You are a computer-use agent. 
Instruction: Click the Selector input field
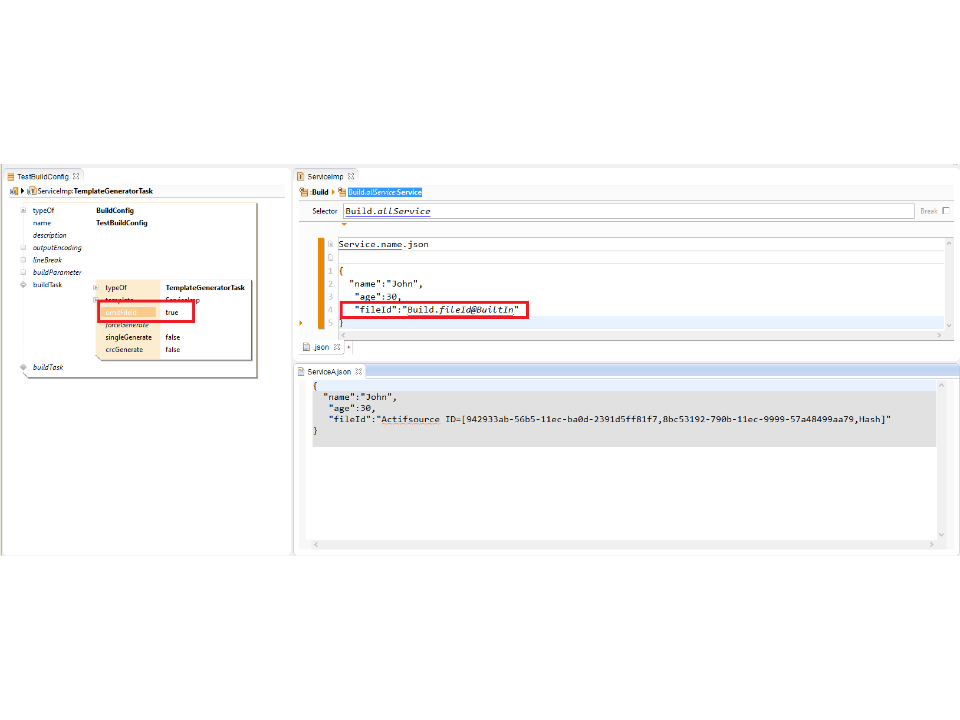coord(628,211)
